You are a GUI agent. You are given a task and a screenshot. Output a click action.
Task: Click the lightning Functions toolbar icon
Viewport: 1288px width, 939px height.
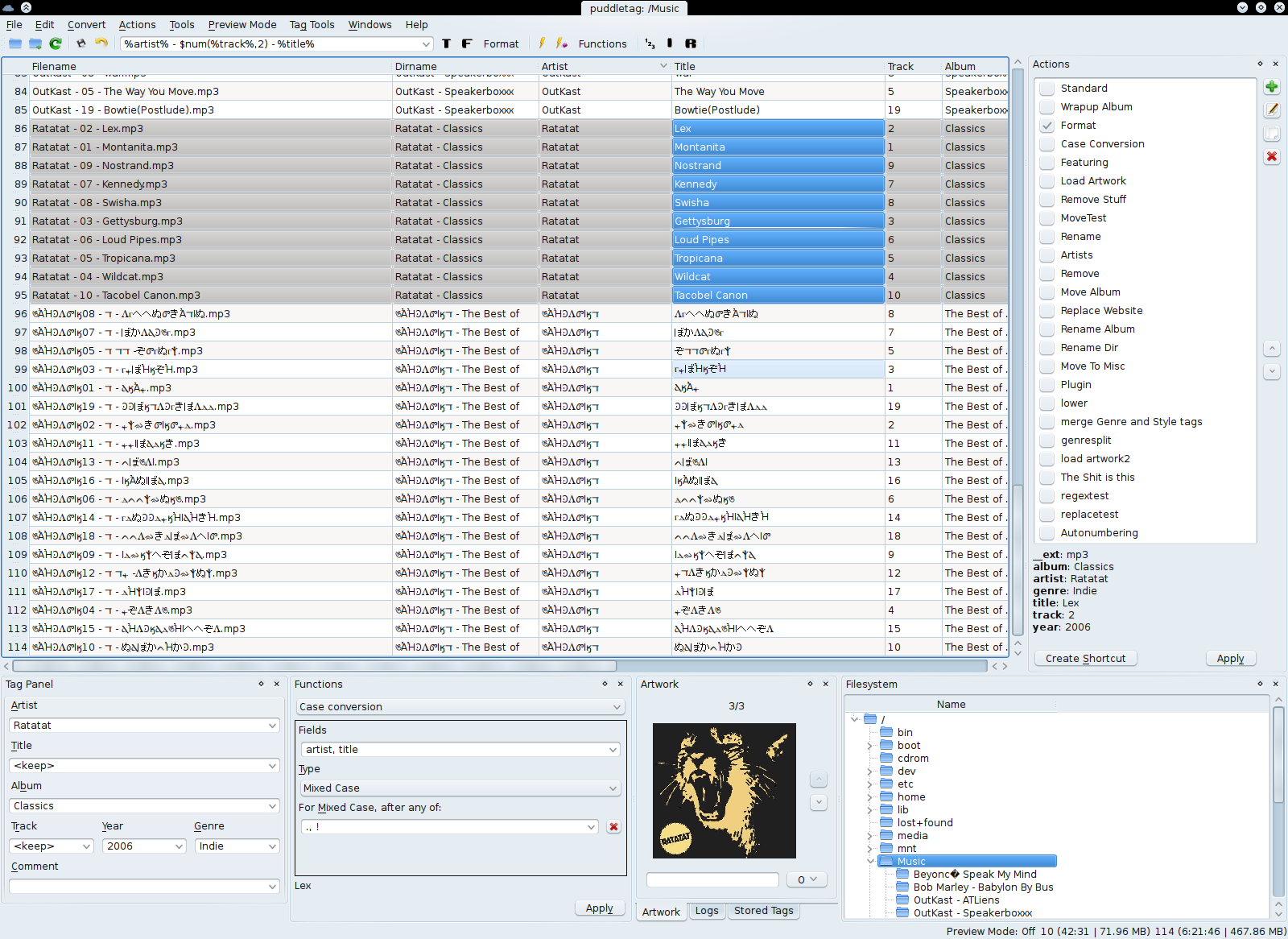pos(542,43)
